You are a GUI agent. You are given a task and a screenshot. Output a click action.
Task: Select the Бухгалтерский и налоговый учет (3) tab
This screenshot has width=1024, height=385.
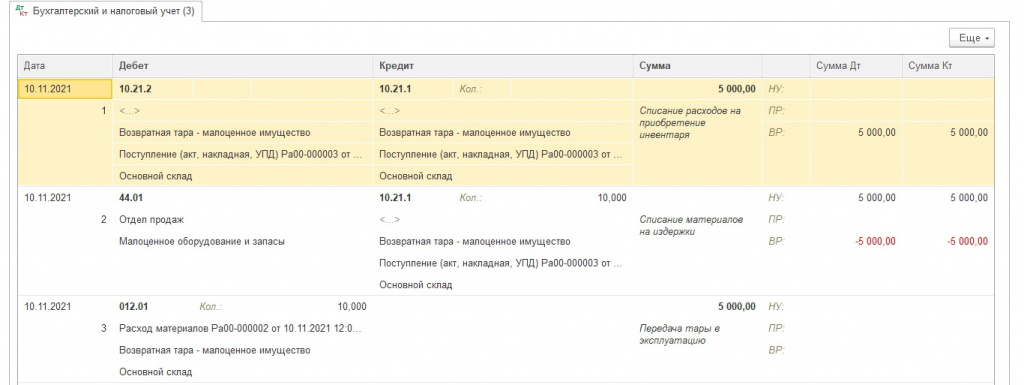pyautogui.click(x=106, y=11)
